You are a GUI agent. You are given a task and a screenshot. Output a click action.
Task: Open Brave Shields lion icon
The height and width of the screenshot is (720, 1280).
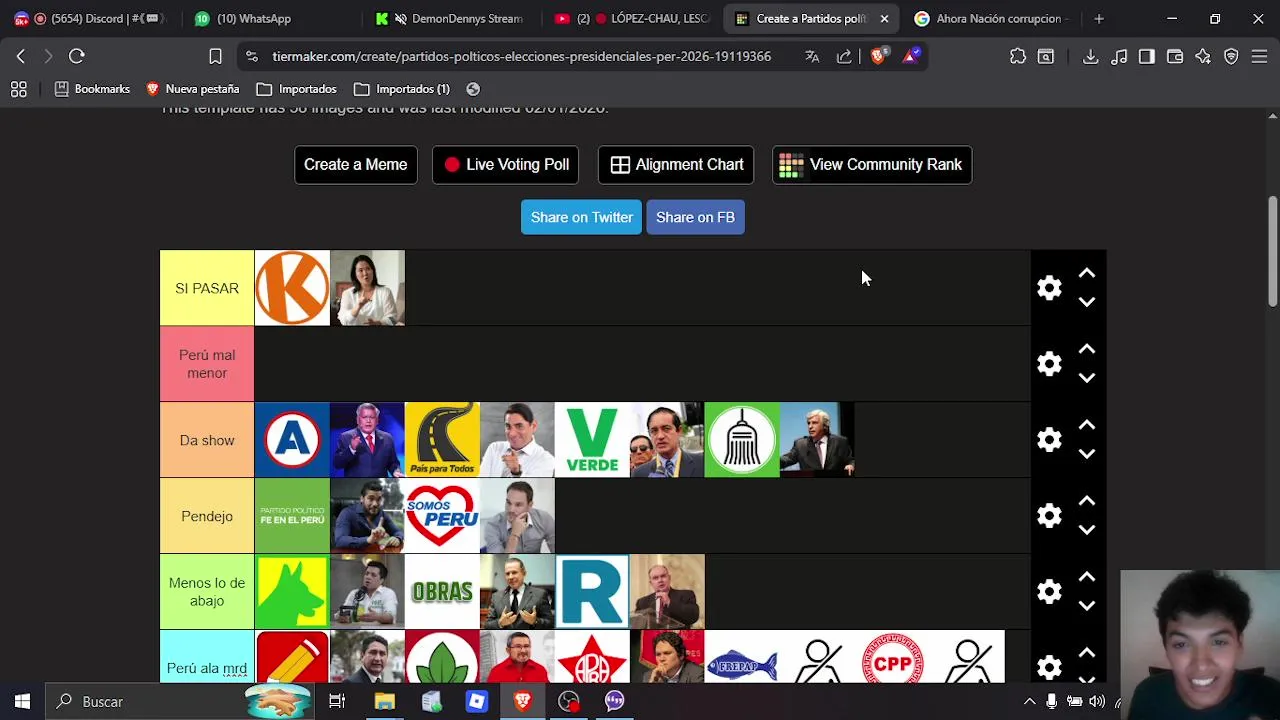[877, 56]
